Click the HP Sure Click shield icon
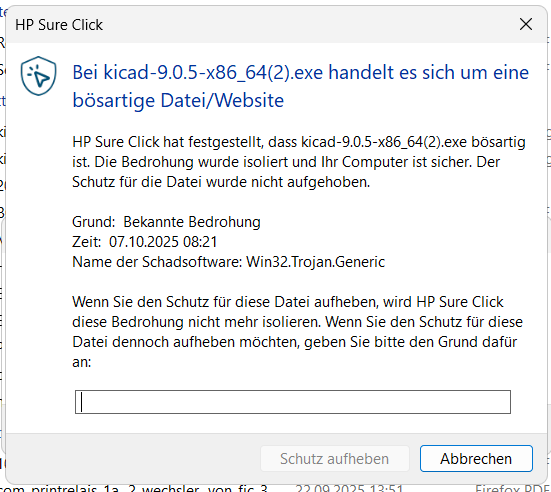This screenshot has width=551, height=492. pyautogui.click(x=38, y=76)
